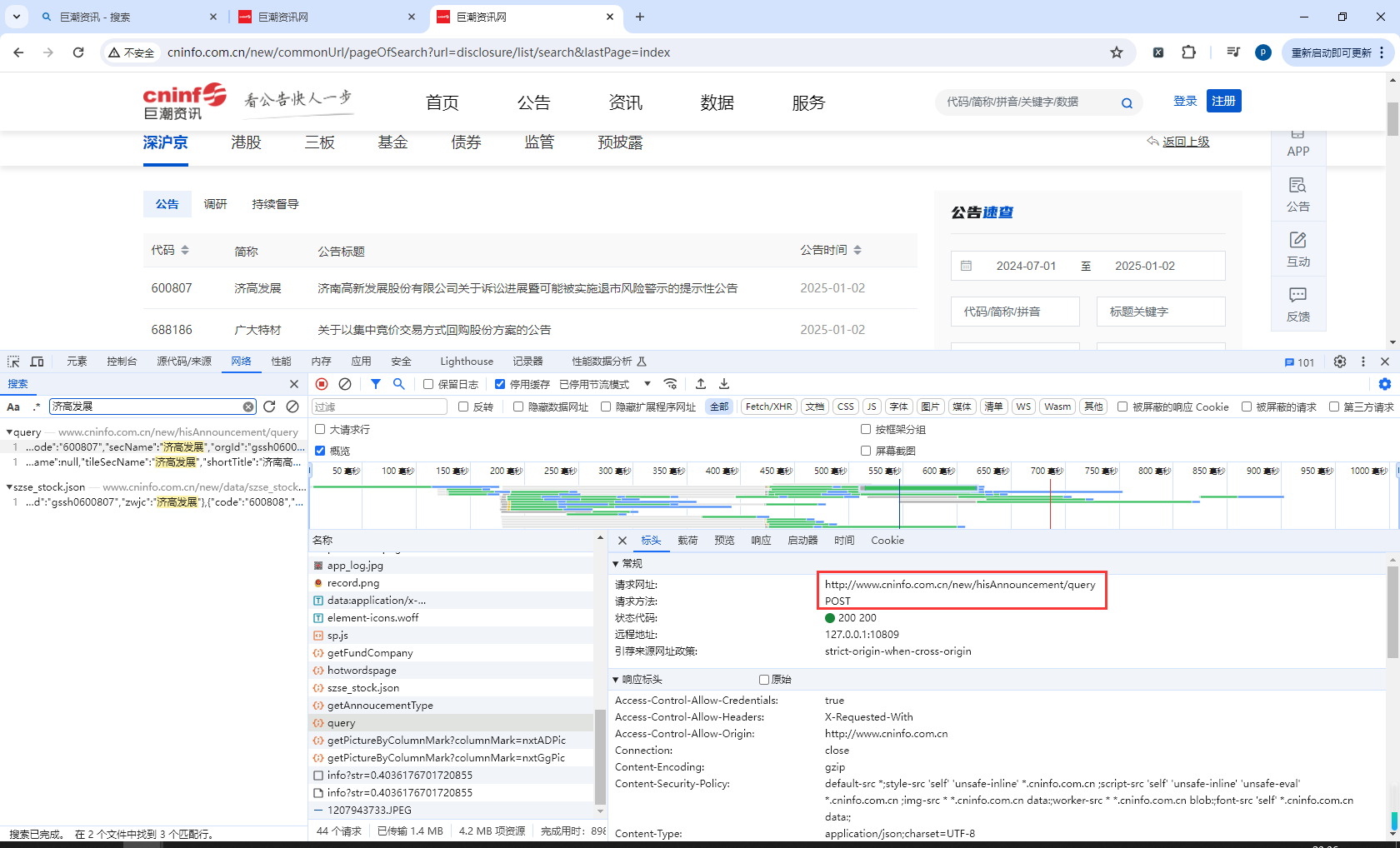
Task: Click the network 过滤 input field
Action: point(379,407)
